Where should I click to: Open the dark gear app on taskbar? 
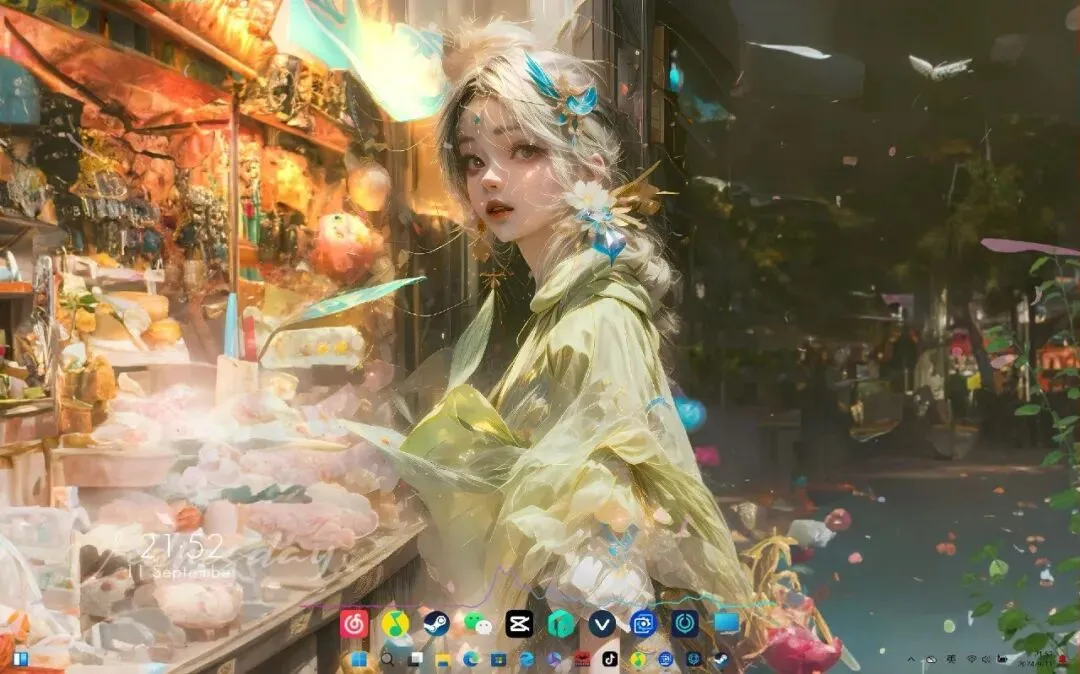[694, 660]
